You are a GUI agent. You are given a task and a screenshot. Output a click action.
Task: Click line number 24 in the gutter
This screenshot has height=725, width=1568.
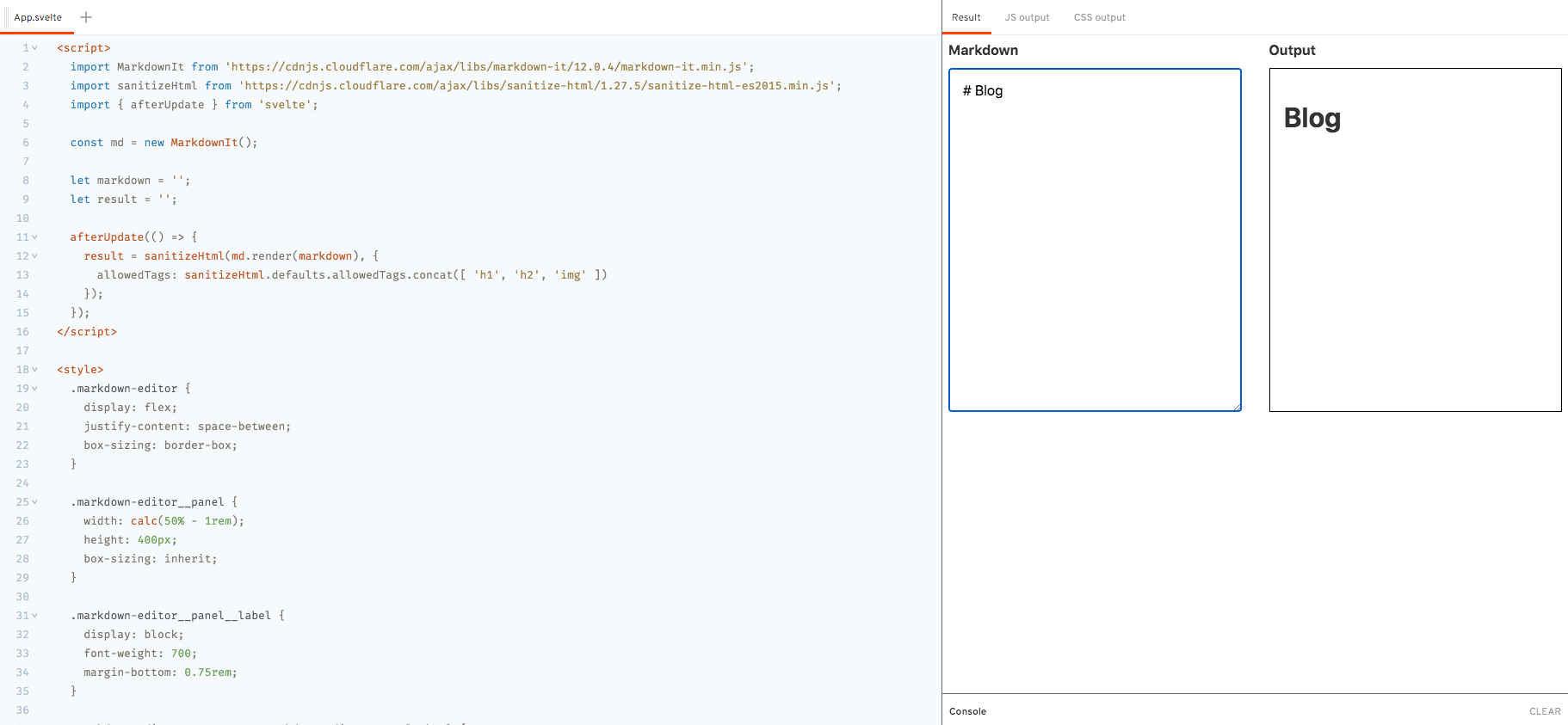coord(22,483)
